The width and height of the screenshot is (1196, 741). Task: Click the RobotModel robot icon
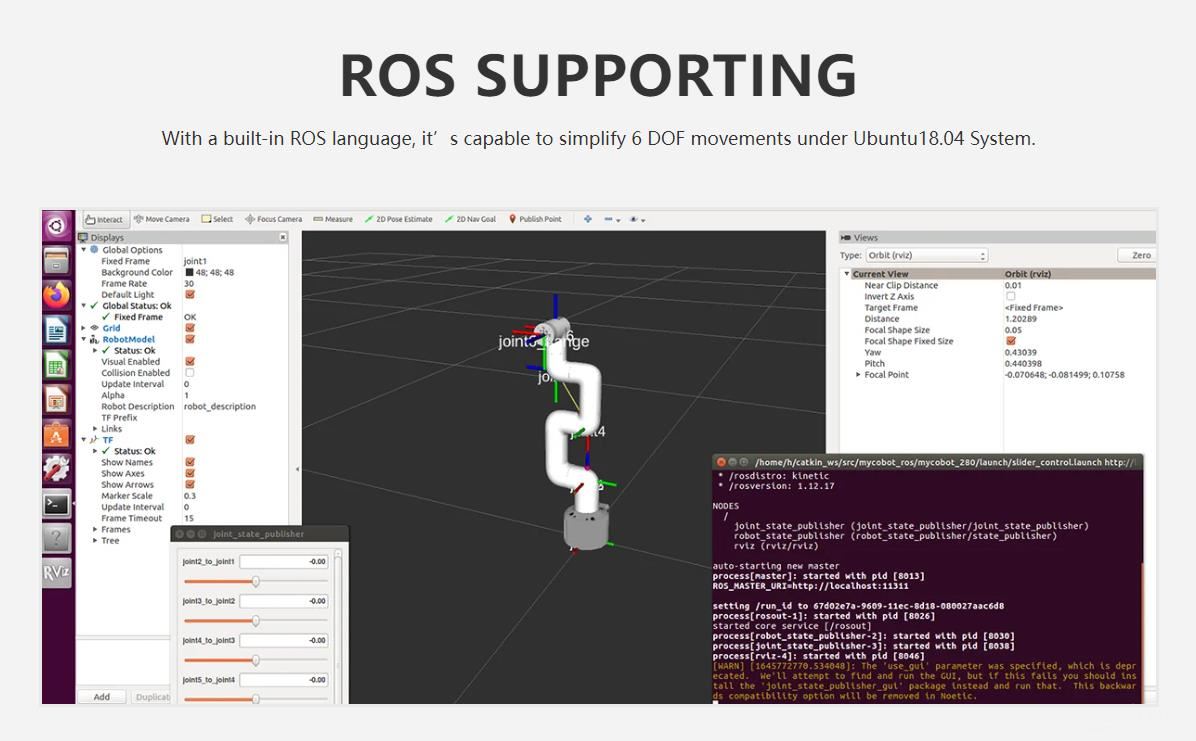click(x=95, y=340)
